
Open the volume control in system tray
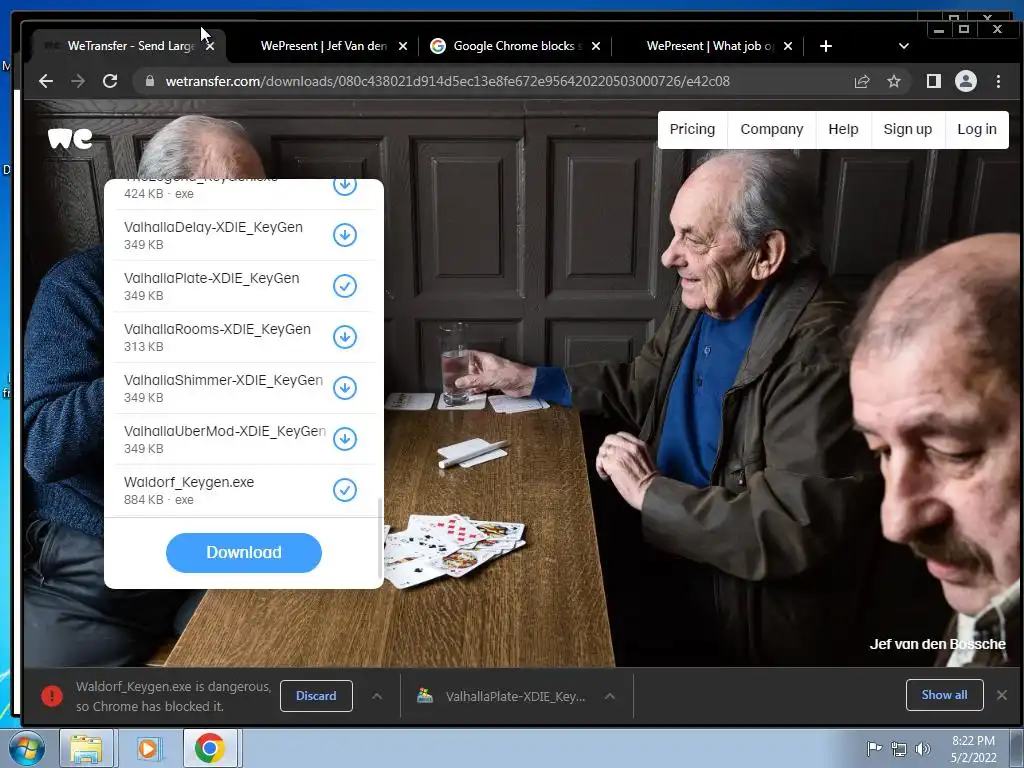922,749
